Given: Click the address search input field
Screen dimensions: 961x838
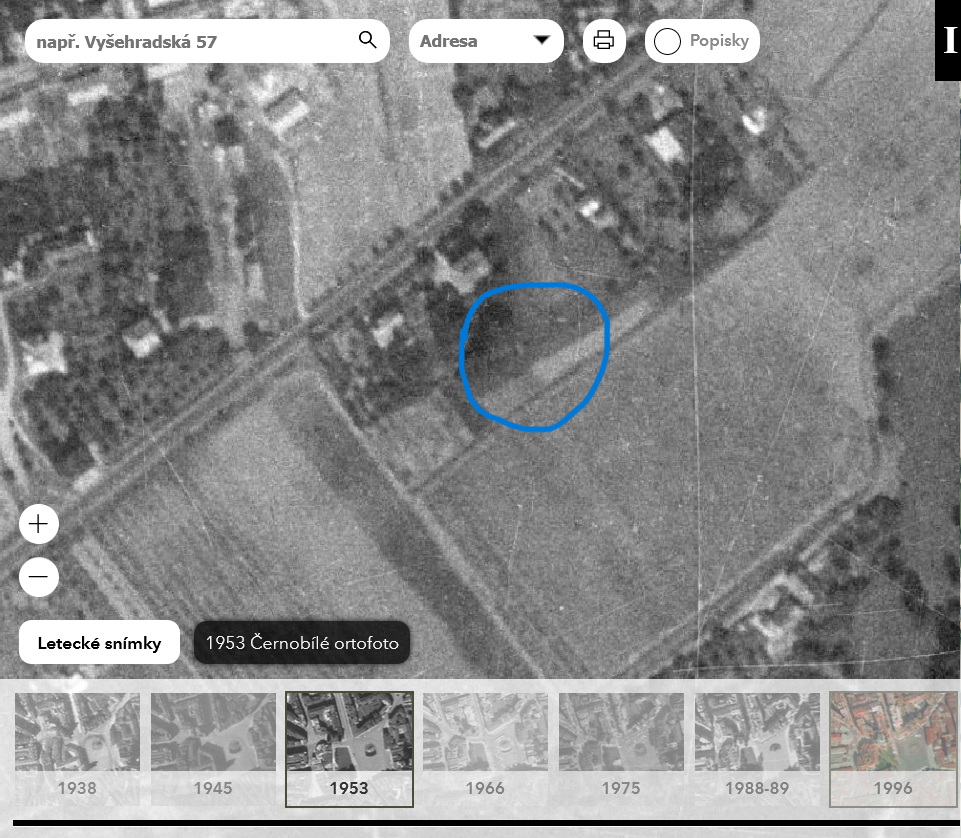Looking at the screenshot, I should click(190, 42).
